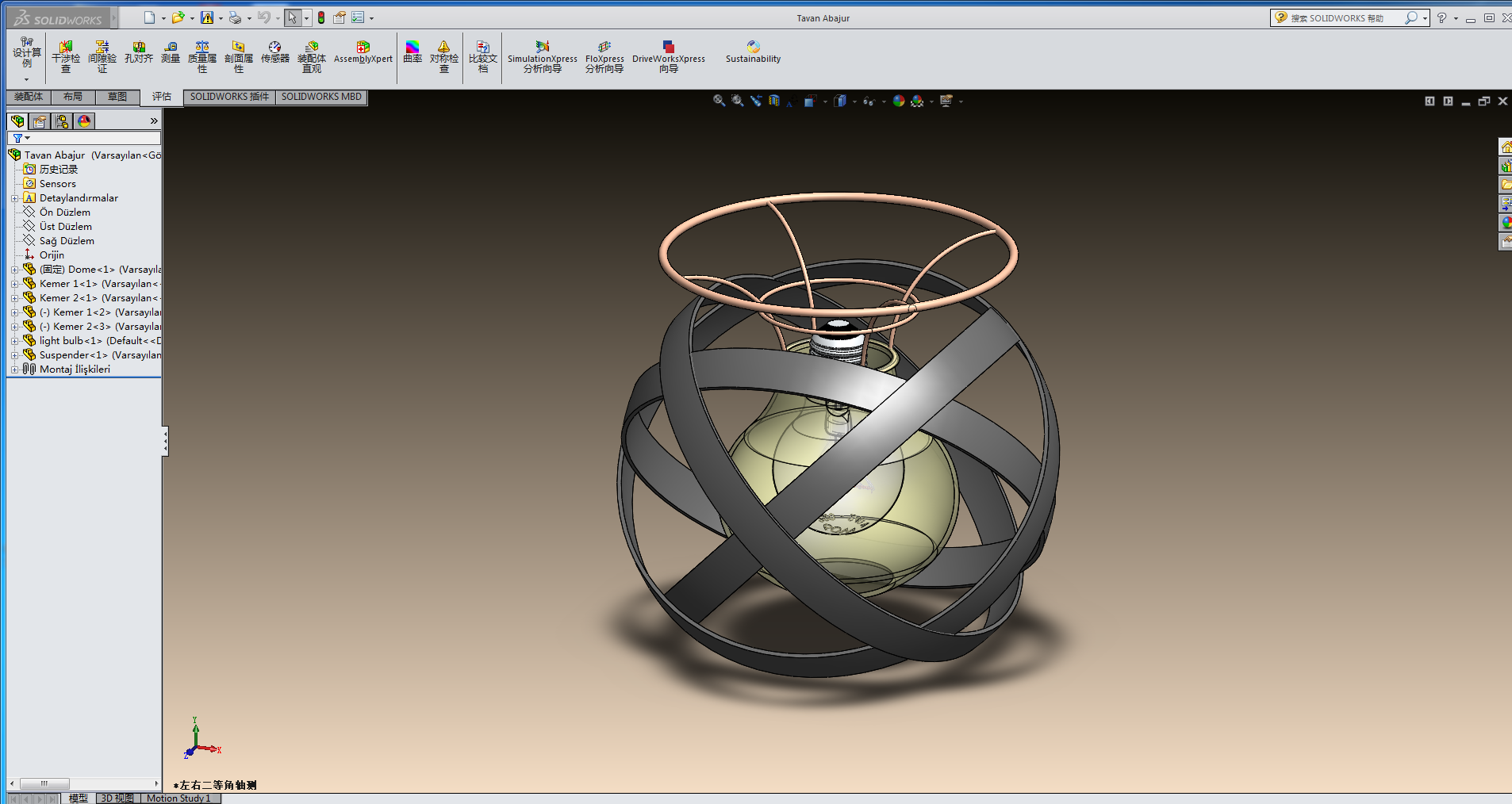Switch to the 装配体 ribbon tab
This screenshot has width=1512, height=804.
coord(29,97)
